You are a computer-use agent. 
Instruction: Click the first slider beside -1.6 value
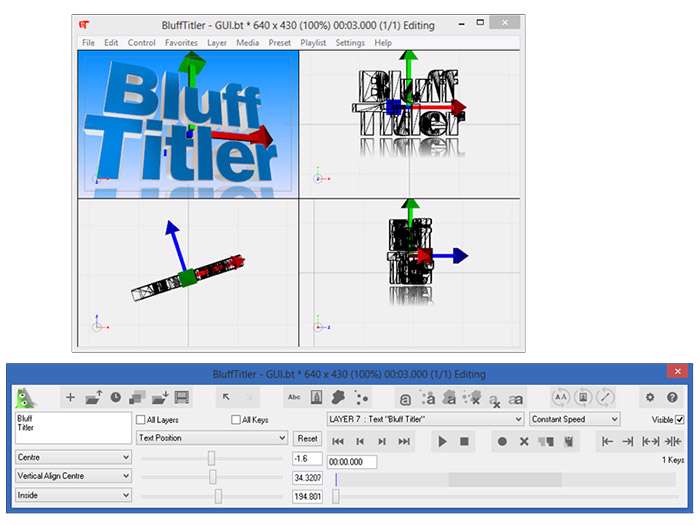coord(212,458)
